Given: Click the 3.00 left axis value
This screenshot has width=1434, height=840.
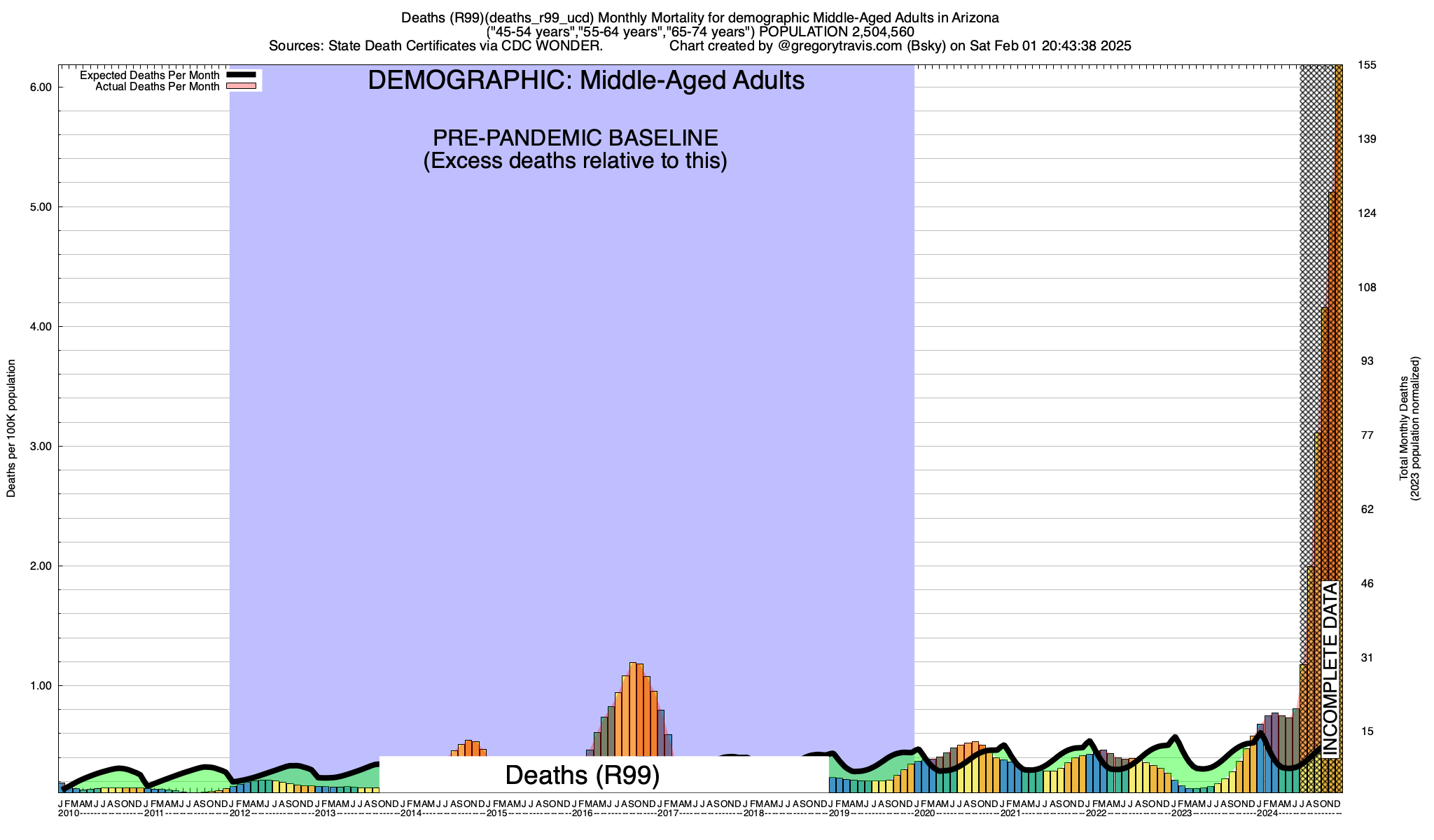Looking at the screenshot, I should coord(41,447).
